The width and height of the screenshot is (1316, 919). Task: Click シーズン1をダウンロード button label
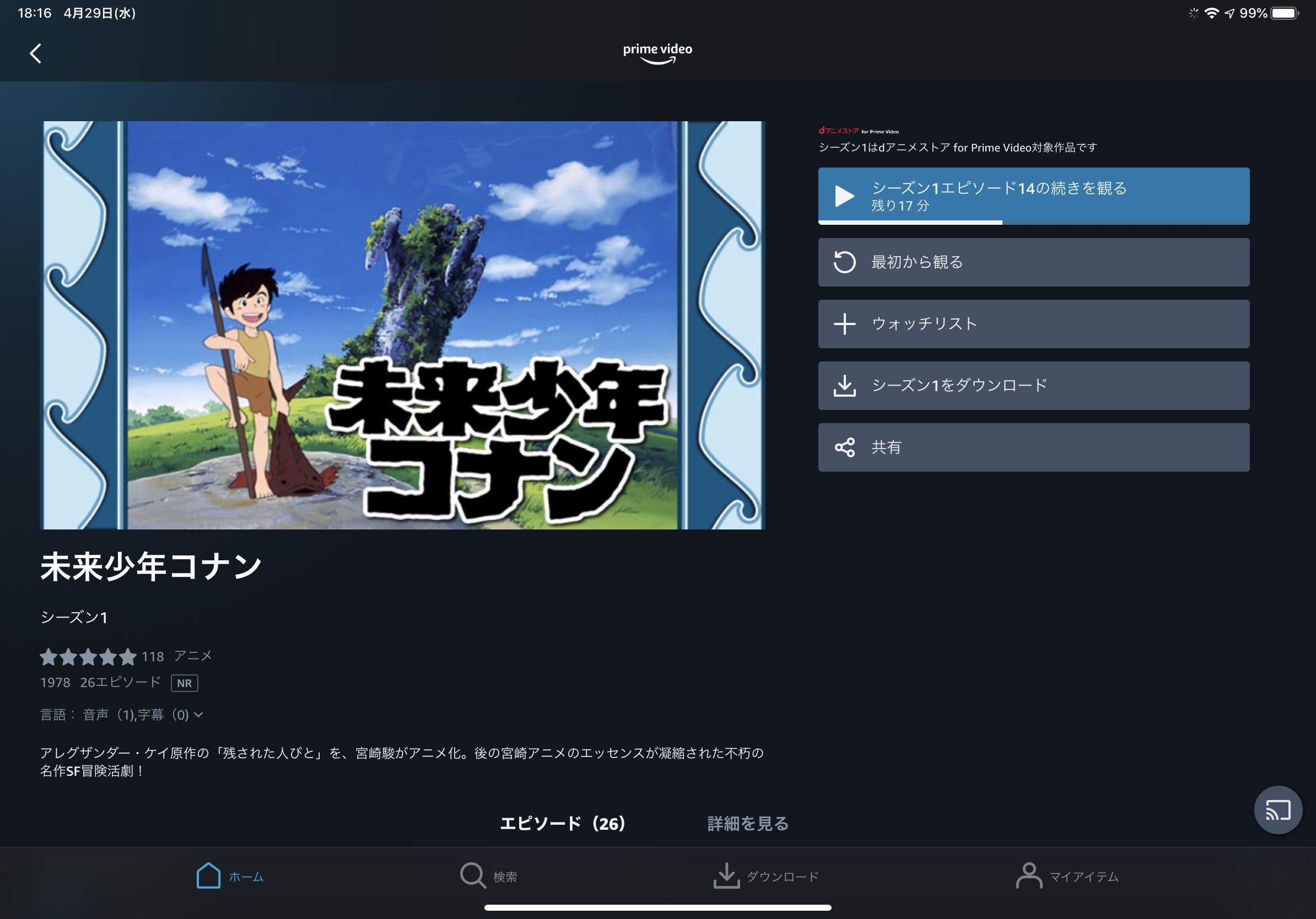click(959, 386)
